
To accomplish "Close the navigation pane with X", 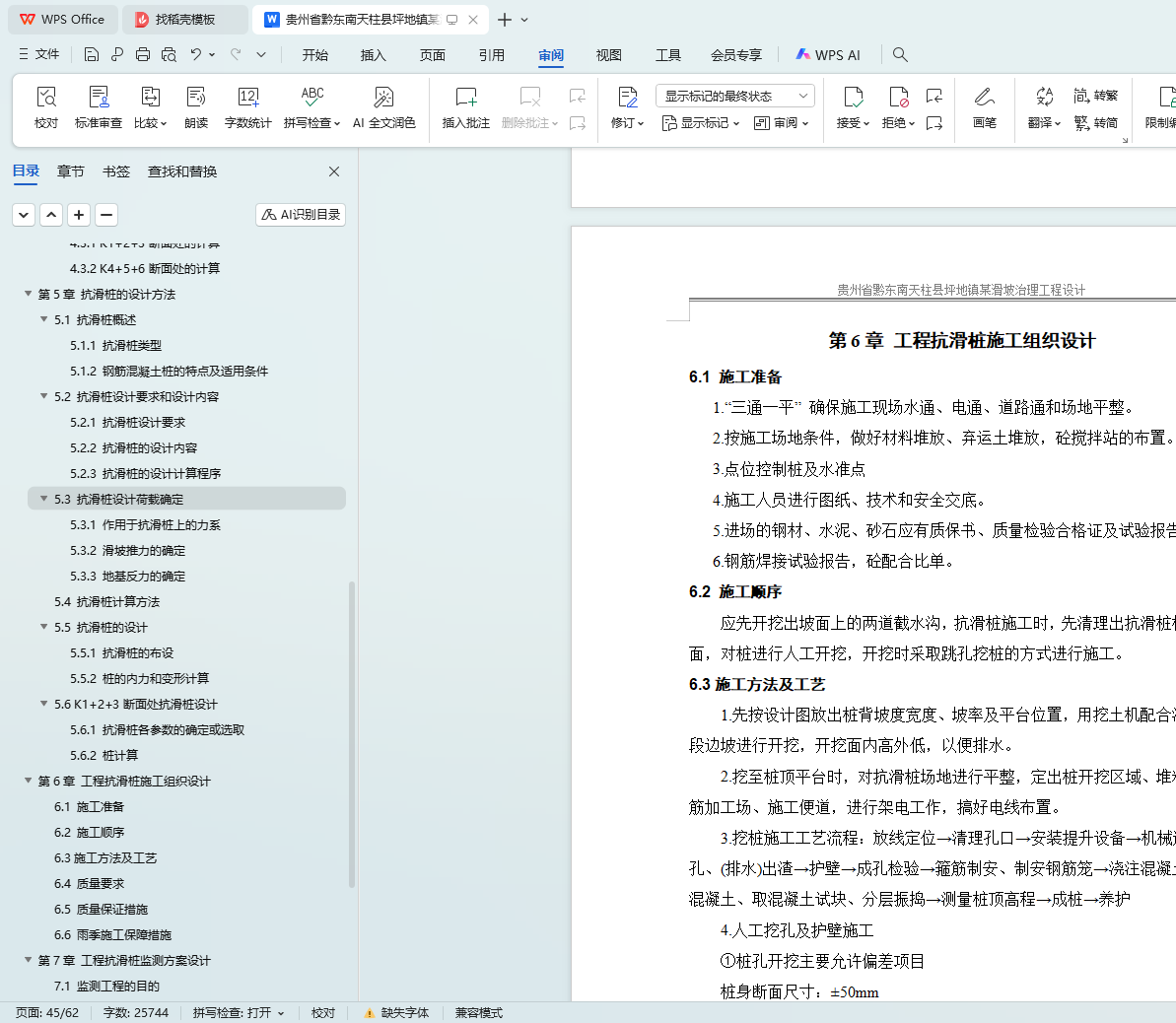I will [x=334, y=171].
